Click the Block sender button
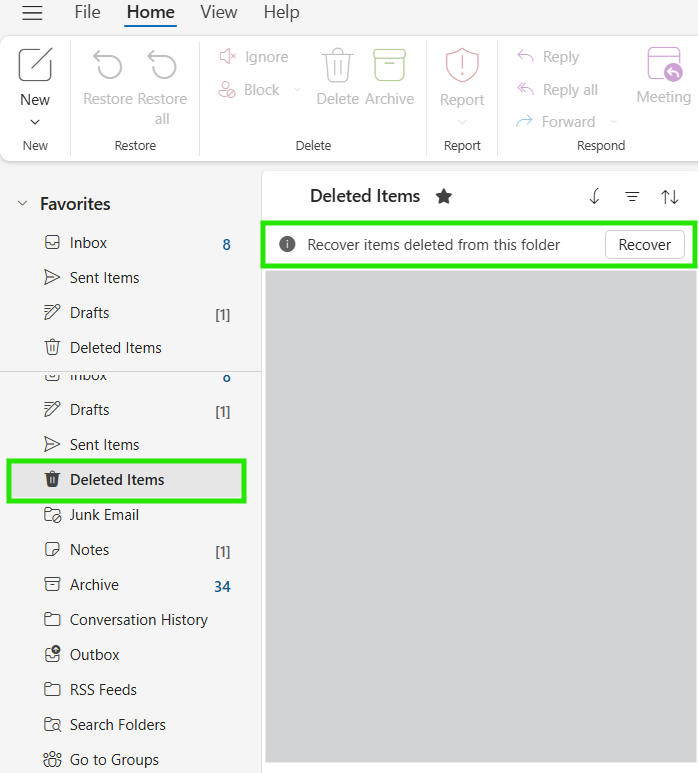The height and width of the screenshot is (773, 699). (x=249, y=90)
